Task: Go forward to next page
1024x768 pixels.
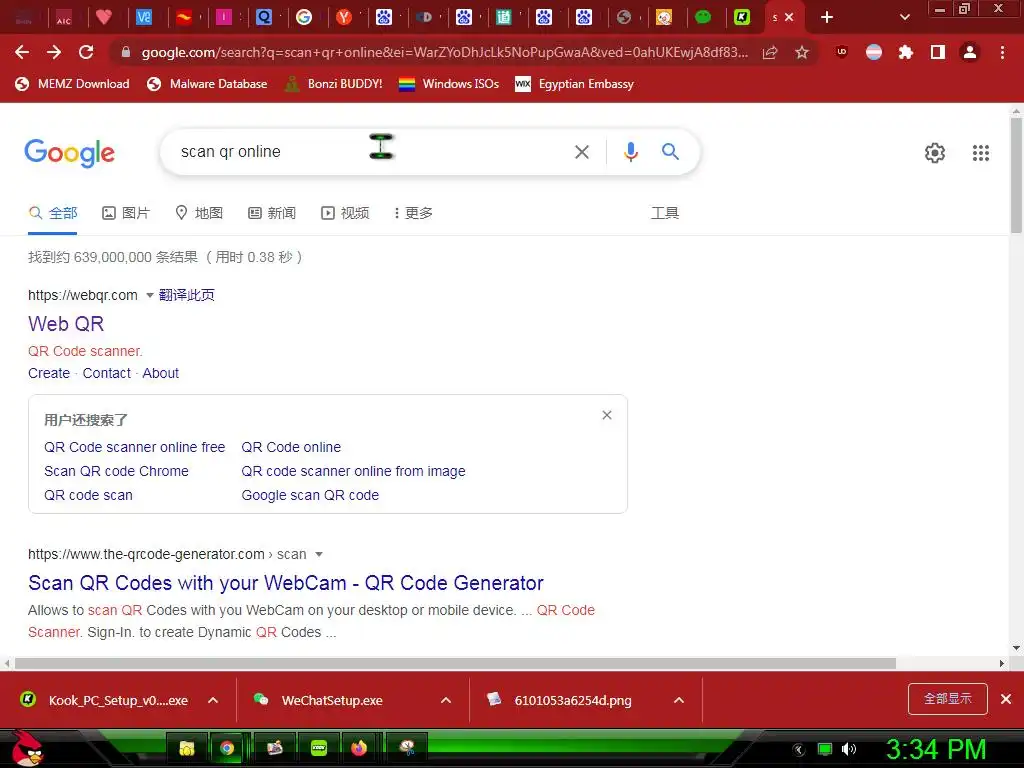Action: tap(54, 52)
